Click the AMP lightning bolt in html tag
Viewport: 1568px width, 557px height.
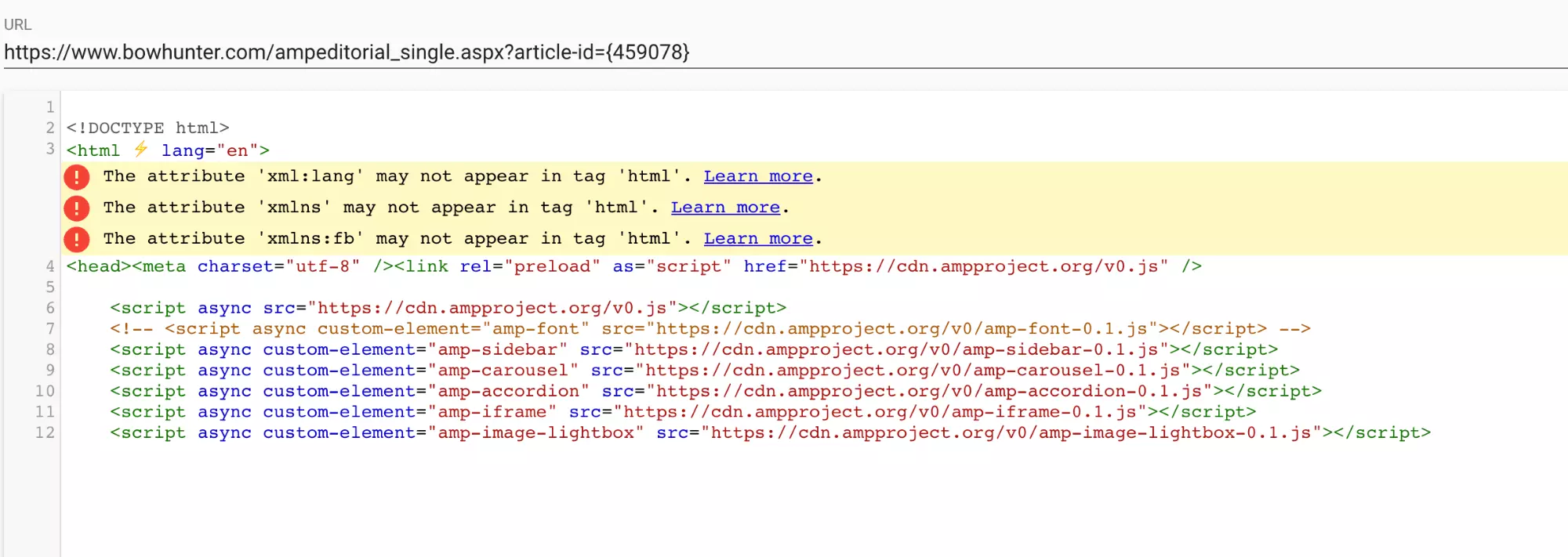point(141,149)
